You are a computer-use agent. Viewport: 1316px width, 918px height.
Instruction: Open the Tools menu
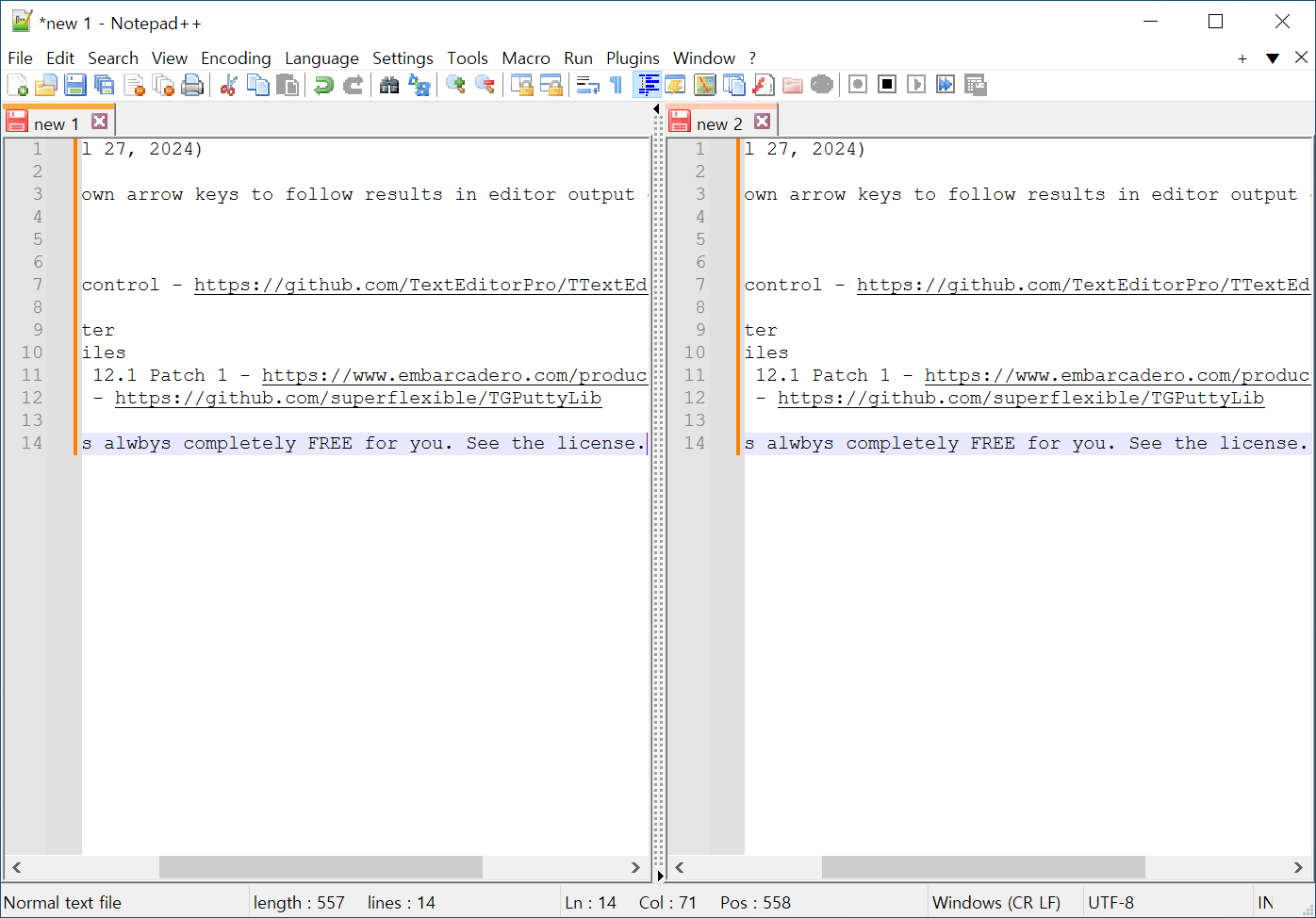pos(468,58)
